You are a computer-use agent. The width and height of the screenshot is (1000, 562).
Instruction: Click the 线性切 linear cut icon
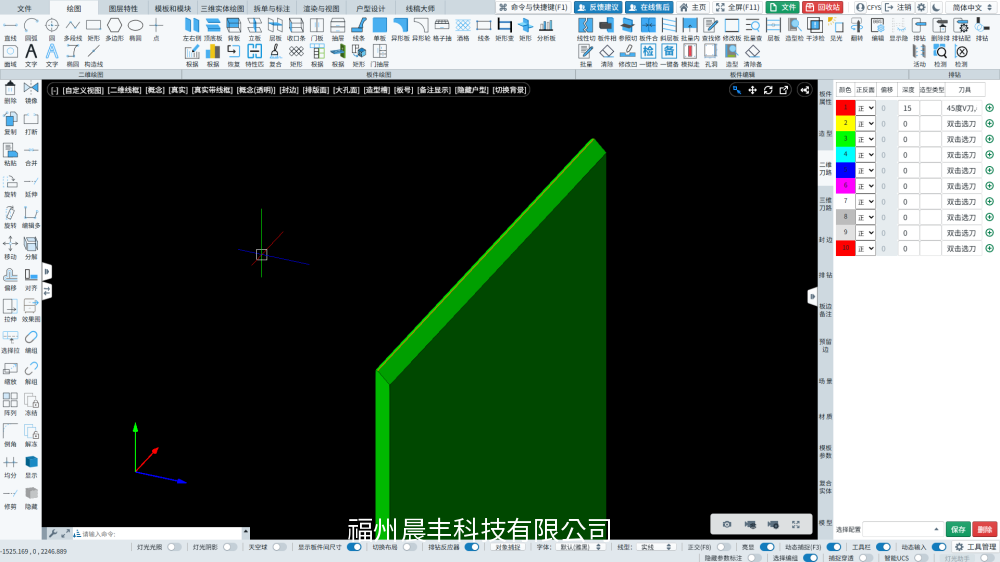click(585, 29)
